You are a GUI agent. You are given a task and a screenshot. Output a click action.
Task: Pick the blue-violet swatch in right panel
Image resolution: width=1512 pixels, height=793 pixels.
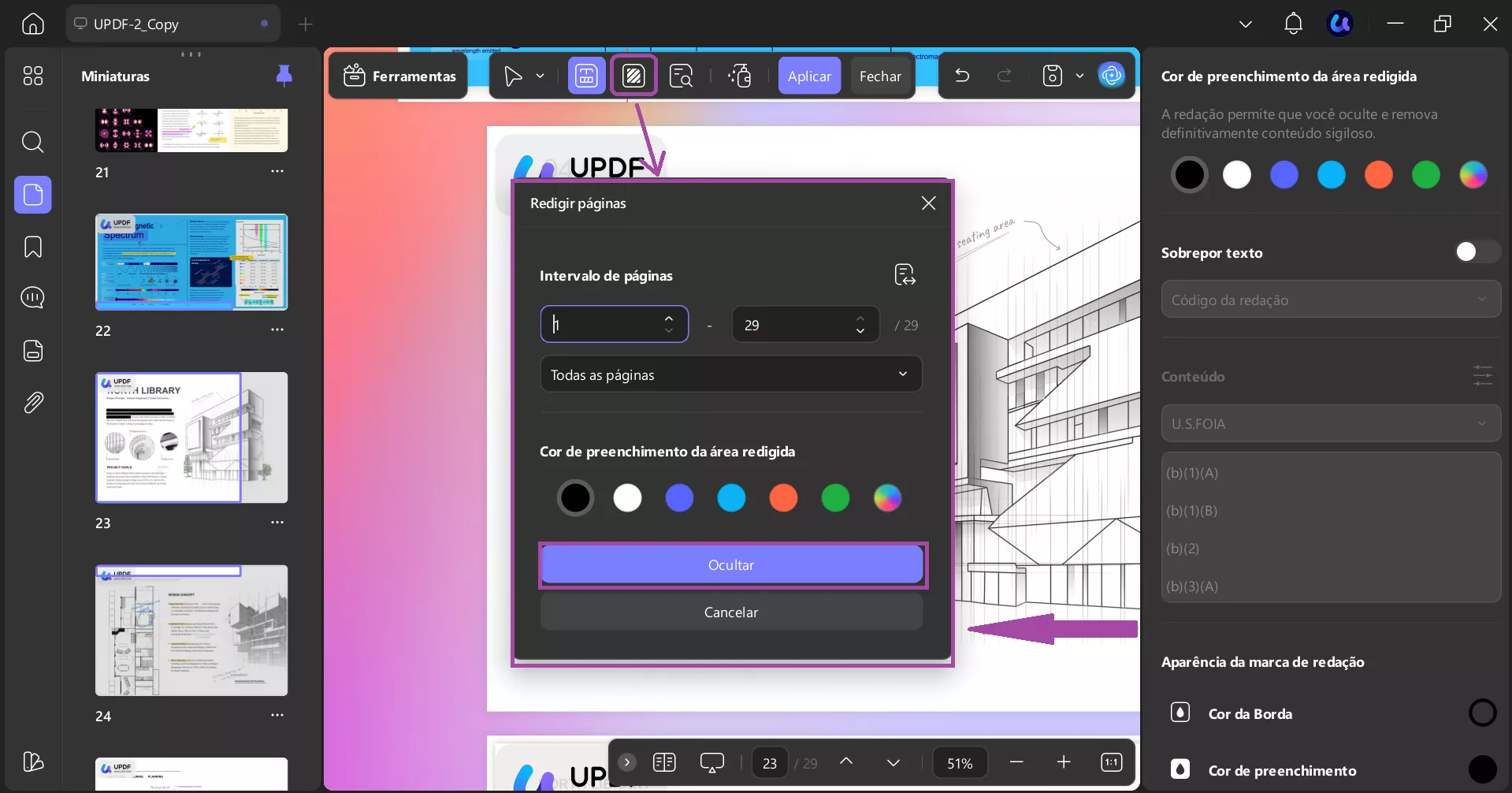click(x=1284, y=175)
